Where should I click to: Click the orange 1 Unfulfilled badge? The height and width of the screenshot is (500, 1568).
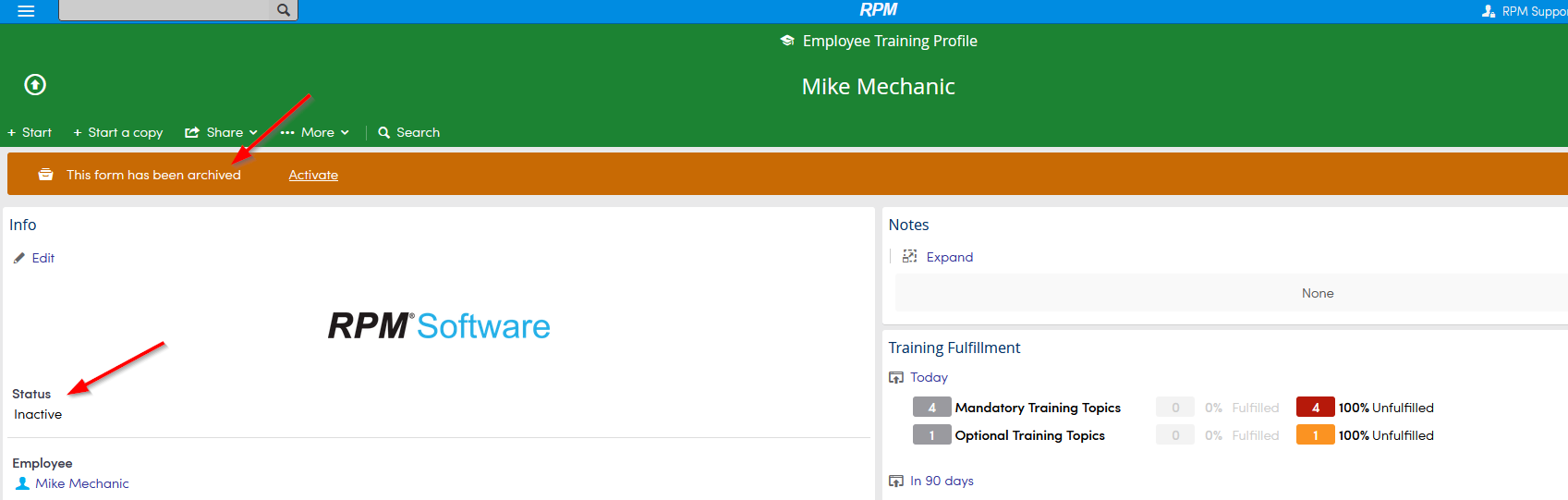(1316, 435)
